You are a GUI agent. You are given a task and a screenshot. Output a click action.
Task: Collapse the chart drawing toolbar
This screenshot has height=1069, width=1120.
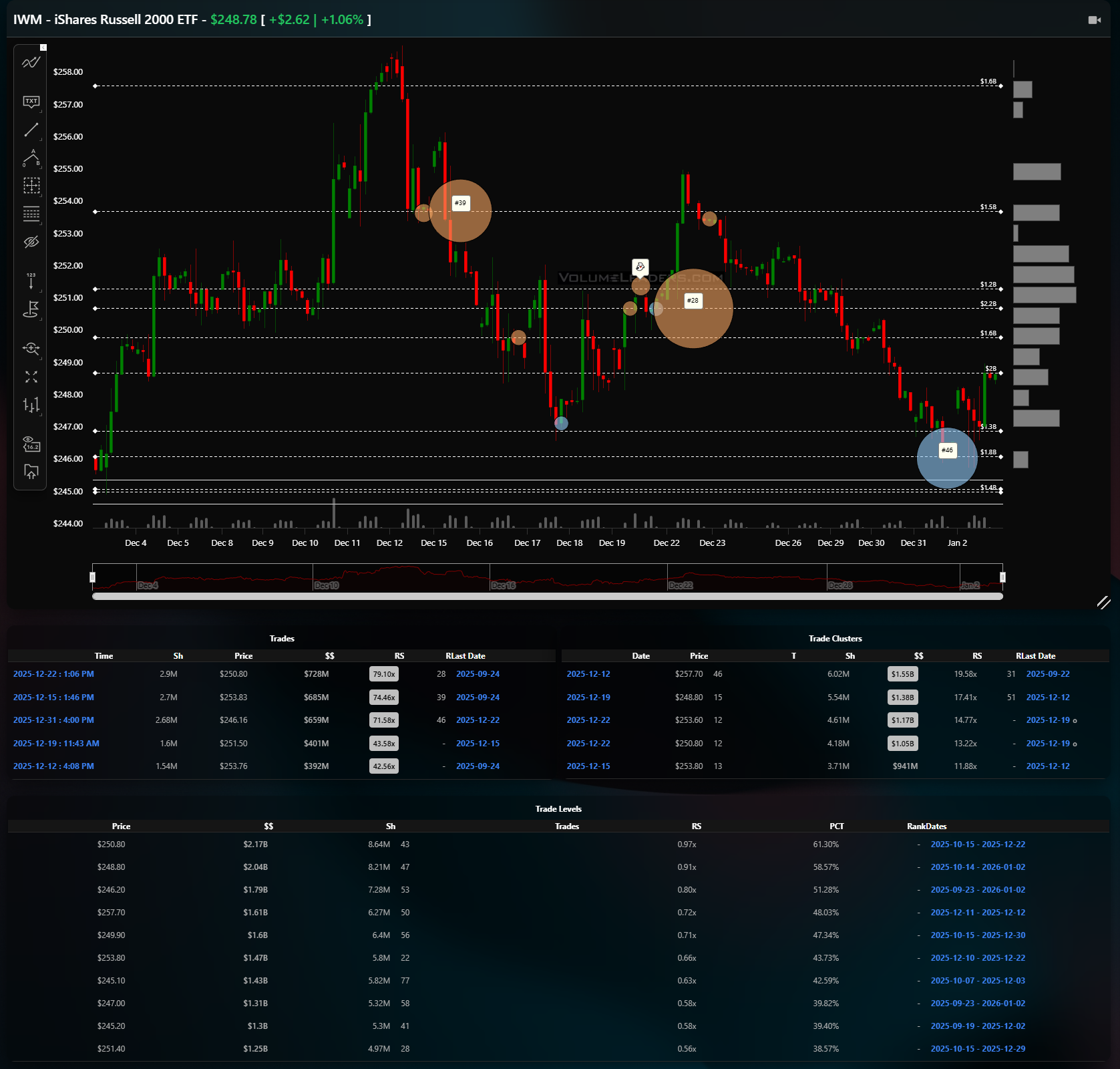43,47
